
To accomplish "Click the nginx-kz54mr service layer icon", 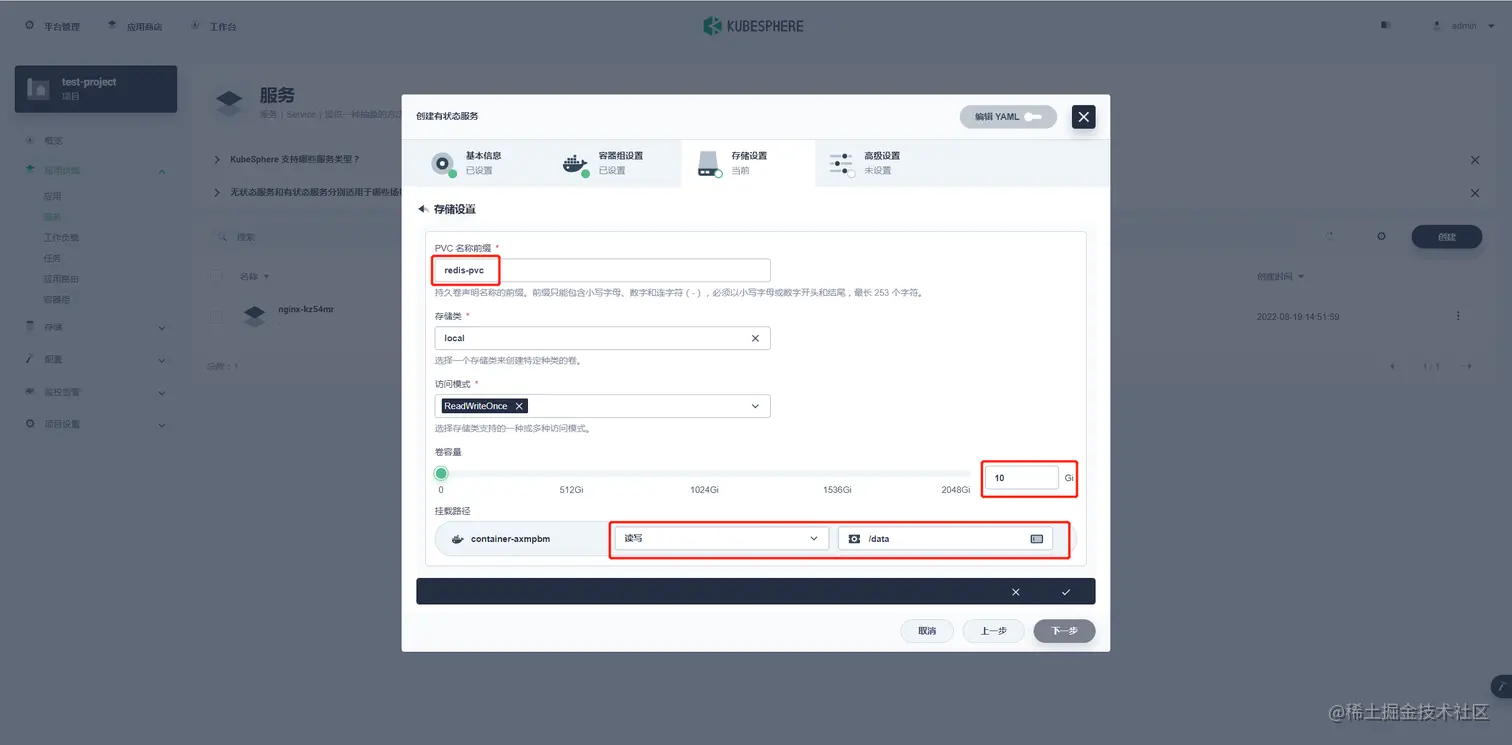I will click(x=254, y=316).
